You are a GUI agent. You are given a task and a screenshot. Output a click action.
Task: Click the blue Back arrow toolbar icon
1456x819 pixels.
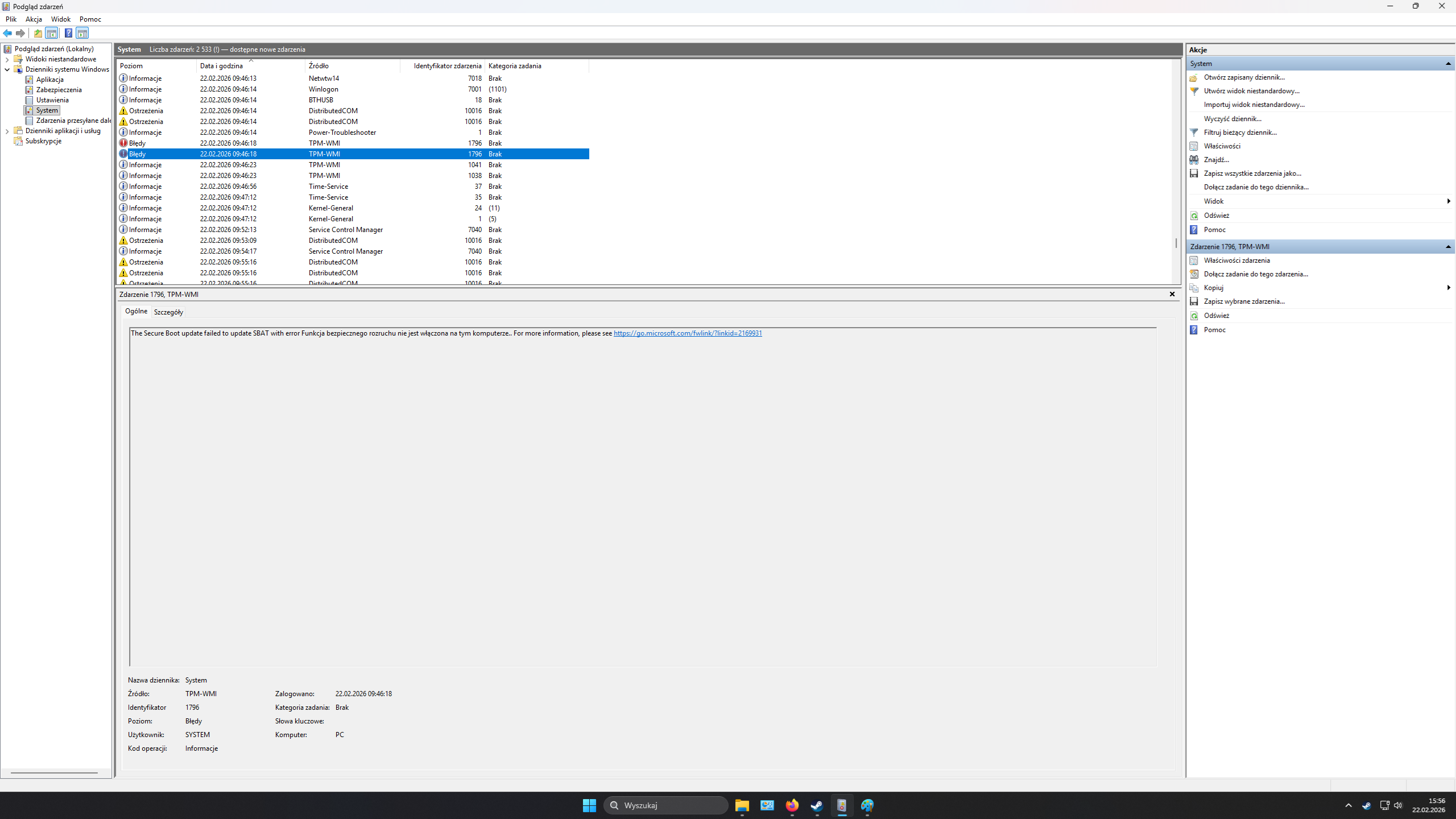click(7, 33)
